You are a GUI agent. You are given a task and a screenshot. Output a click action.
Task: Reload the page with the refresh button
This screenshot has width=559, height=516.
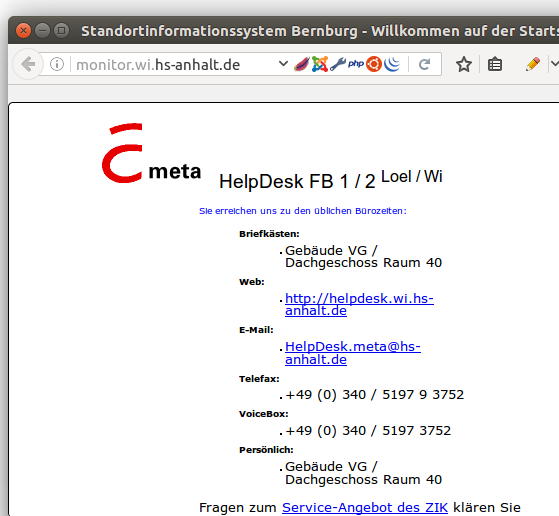[x=425, y=64]
